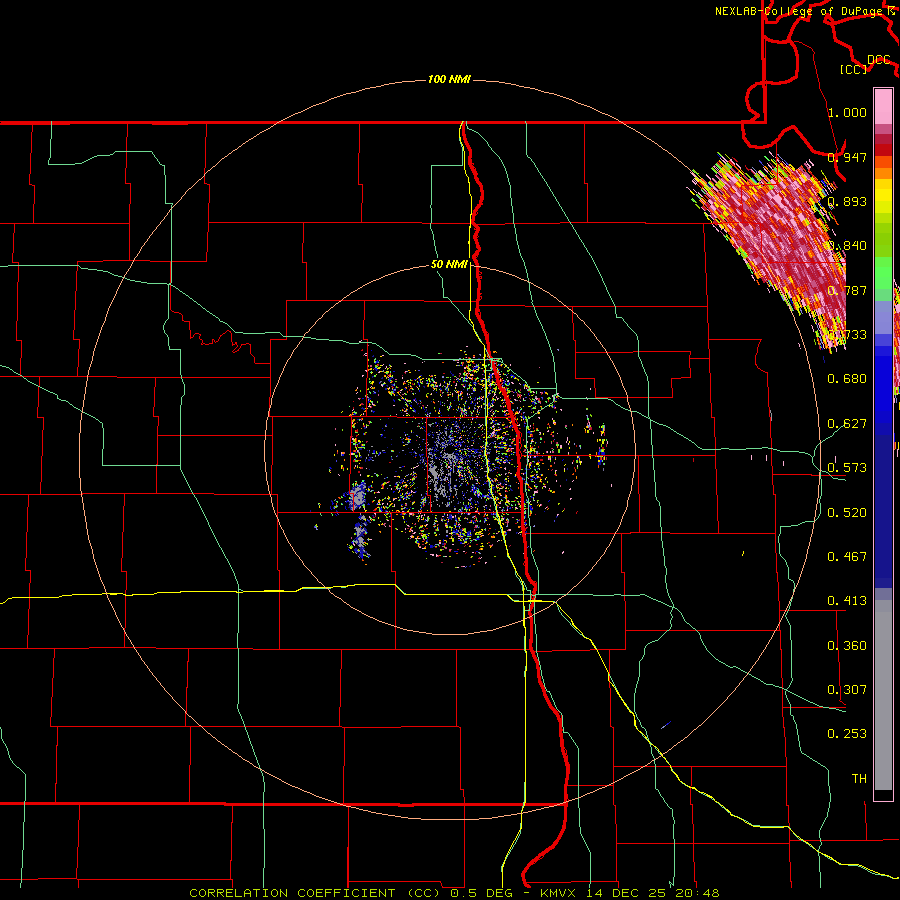Image resolution: width=900 pixels, height=900 pixels.
Task: Click the 0.680 color scale value
Action: (x=847, y=379)
